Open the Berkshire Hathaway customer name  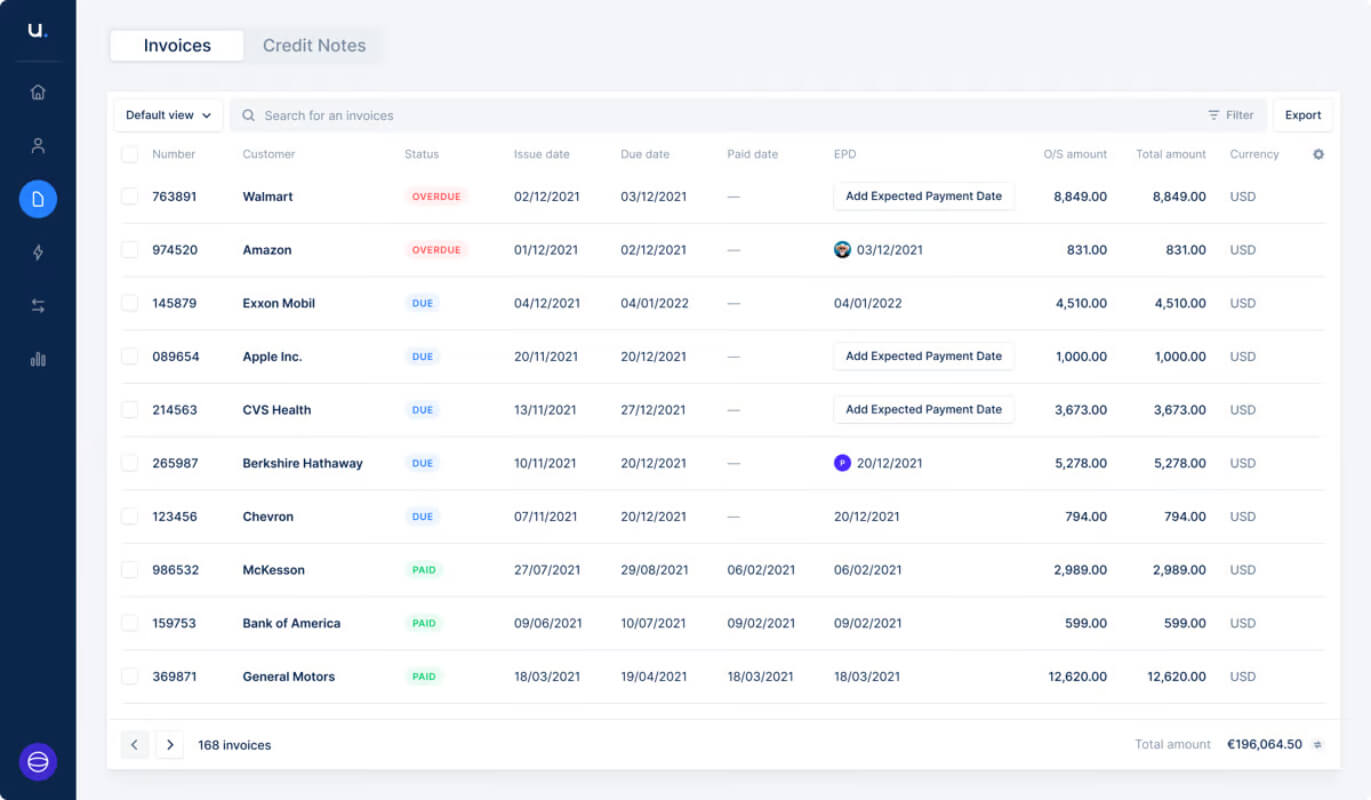303,463
